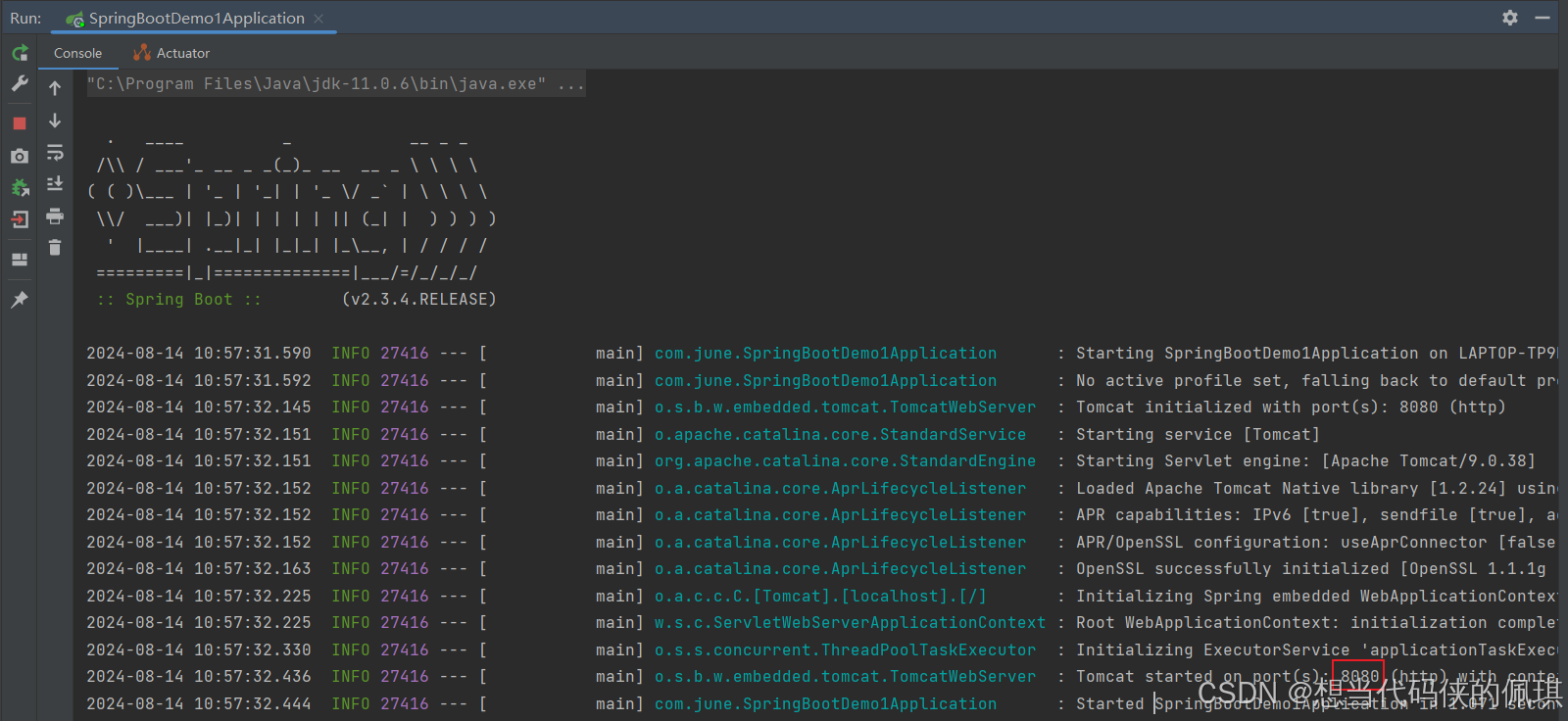The image size is (1568, 721).
Task: Click the Spring Boot version text (v2.3.4.RELEASE)
Action: click(419, 300)
